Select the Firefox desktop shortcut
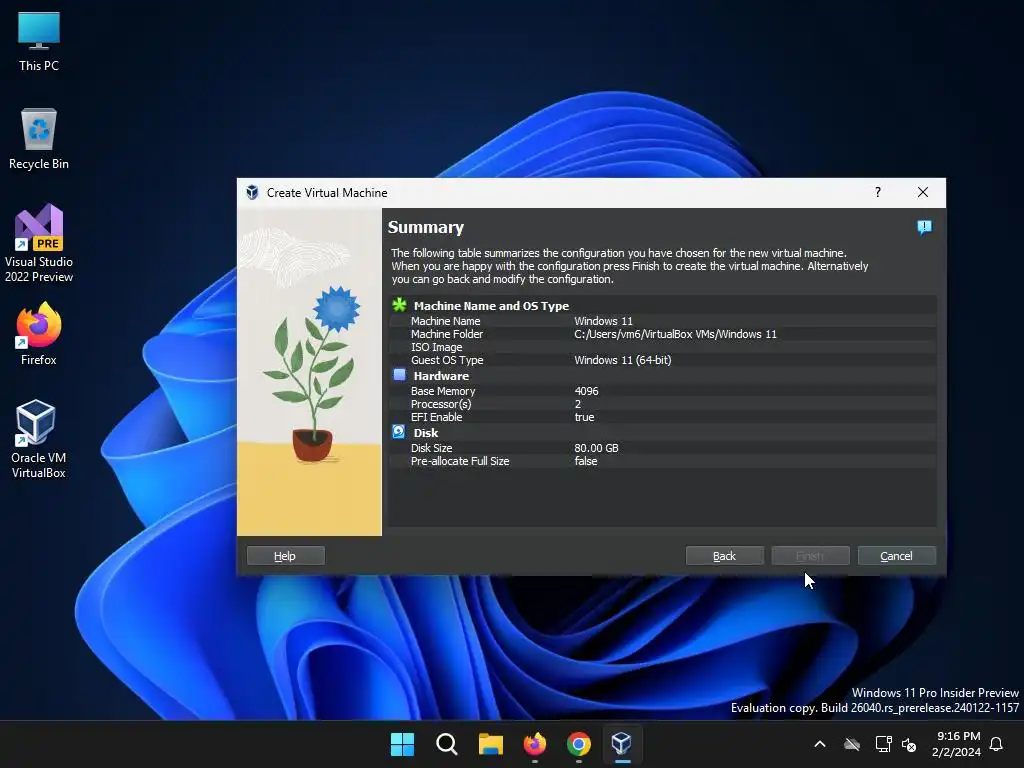1024x768 pixels. pyautogui.click(x=39, y=334)
